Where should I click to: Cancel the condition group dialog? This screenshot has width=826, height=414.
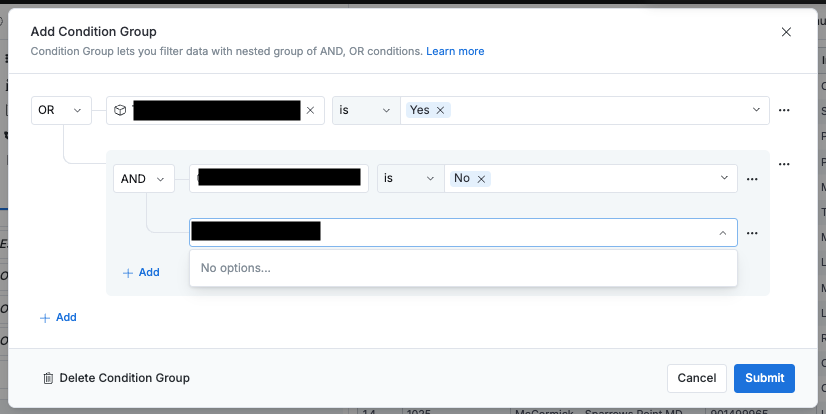coord(696,378)
